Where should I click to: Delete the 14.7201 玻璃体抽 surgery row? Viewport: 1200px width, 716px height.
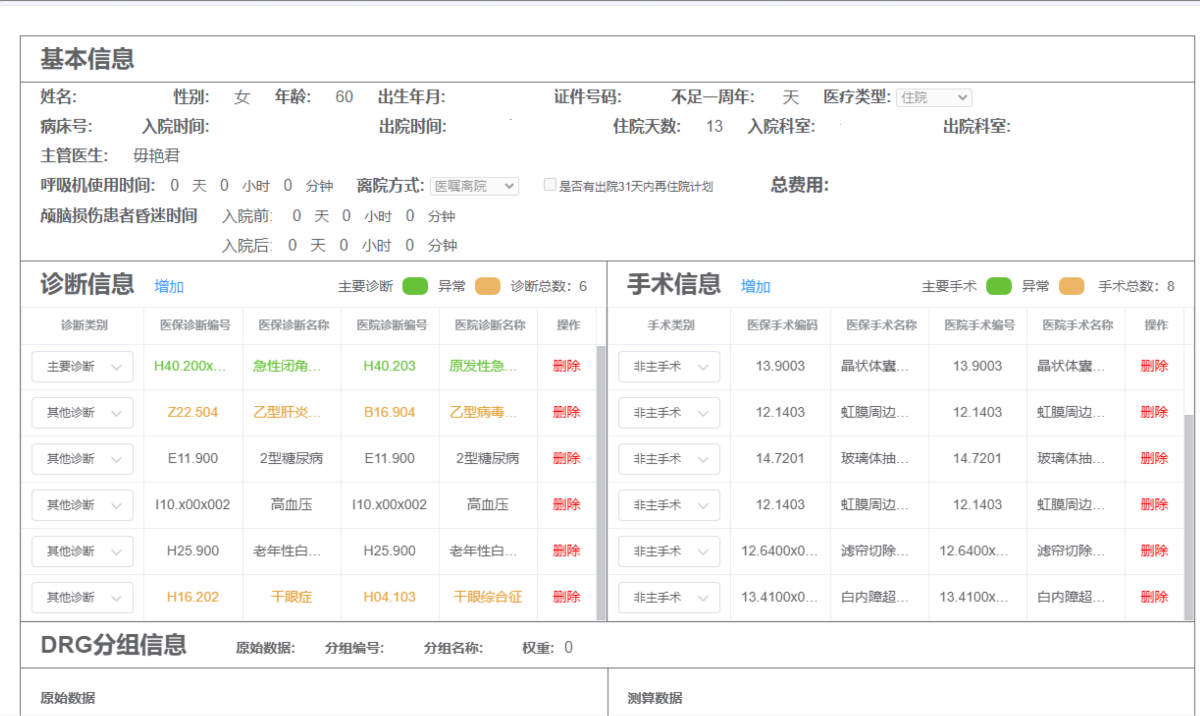[1154, 458]
